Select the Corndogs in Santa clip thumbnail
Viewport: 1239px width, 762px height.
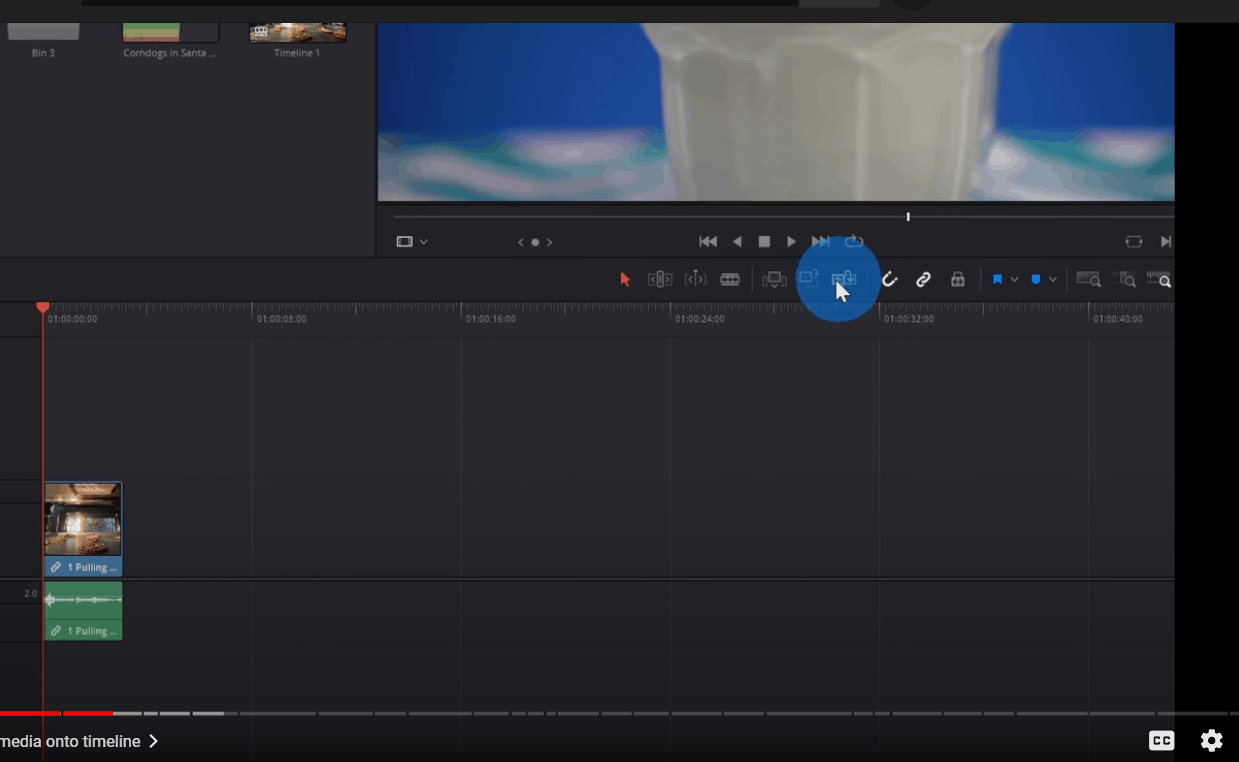(x=170, y=32)
